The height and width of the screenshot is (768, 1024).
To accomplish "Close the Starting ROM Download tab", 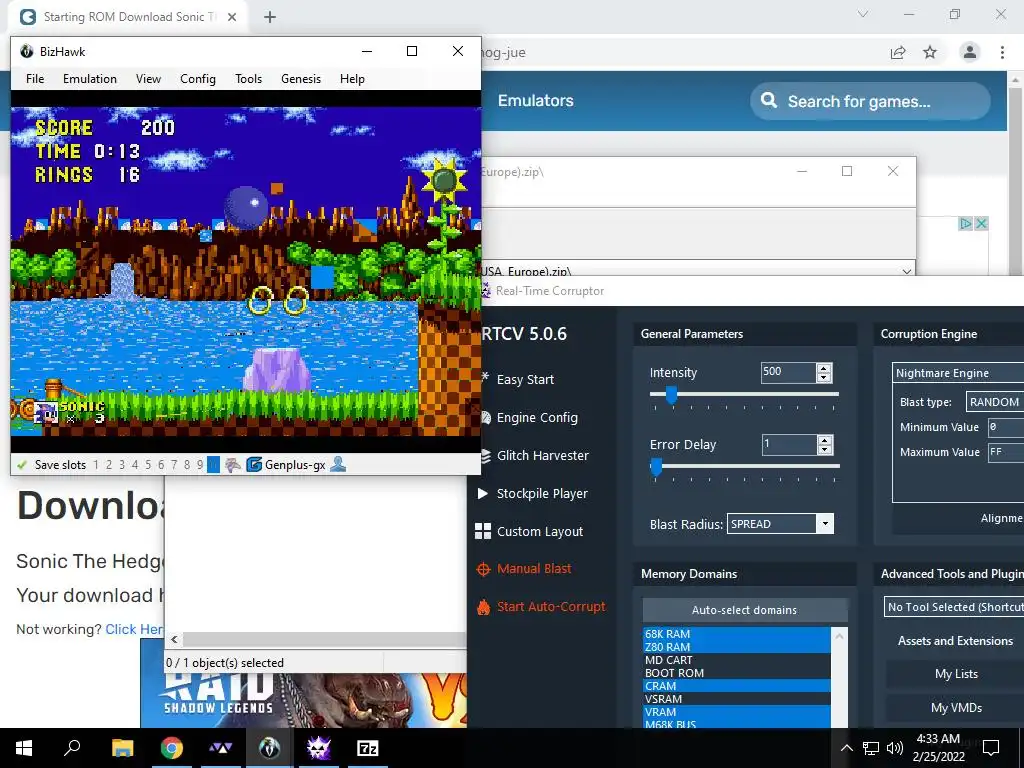I will pyautogui.click(x=232, y=17).
